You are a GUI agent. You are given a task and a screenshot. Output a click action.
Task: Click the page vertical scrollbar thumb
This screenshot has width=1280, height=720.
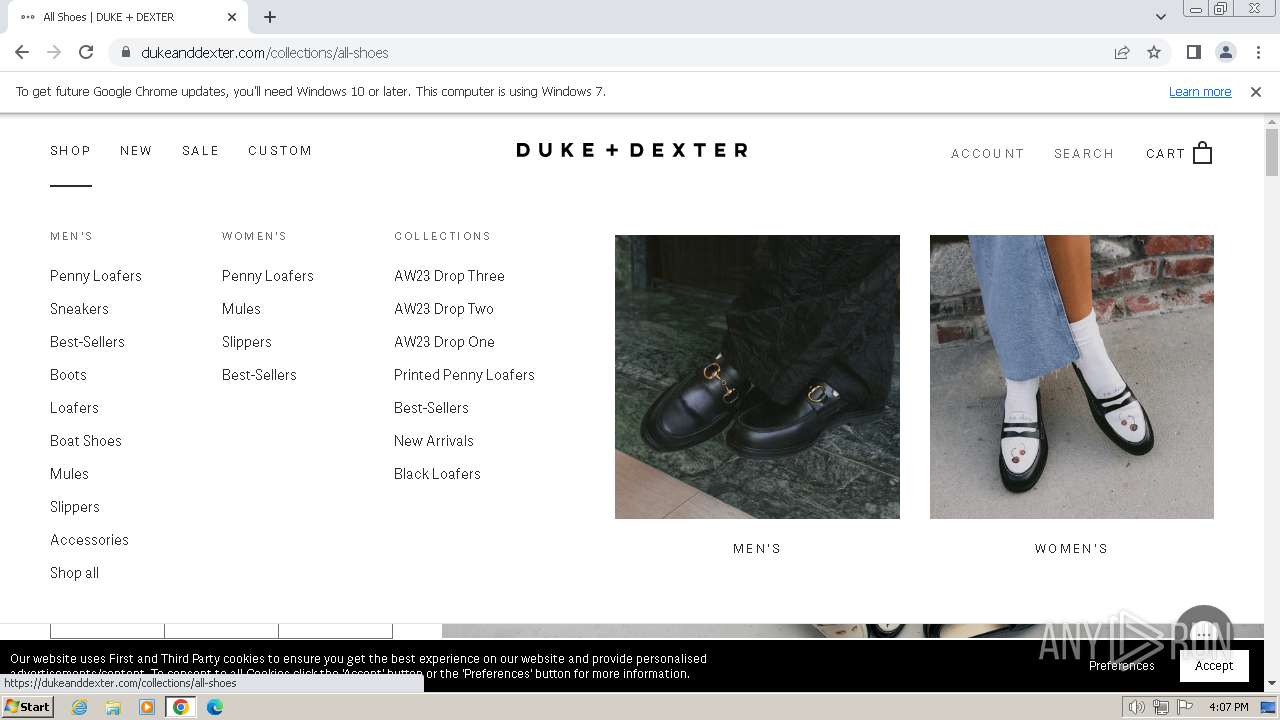[x=1272, y=153]
